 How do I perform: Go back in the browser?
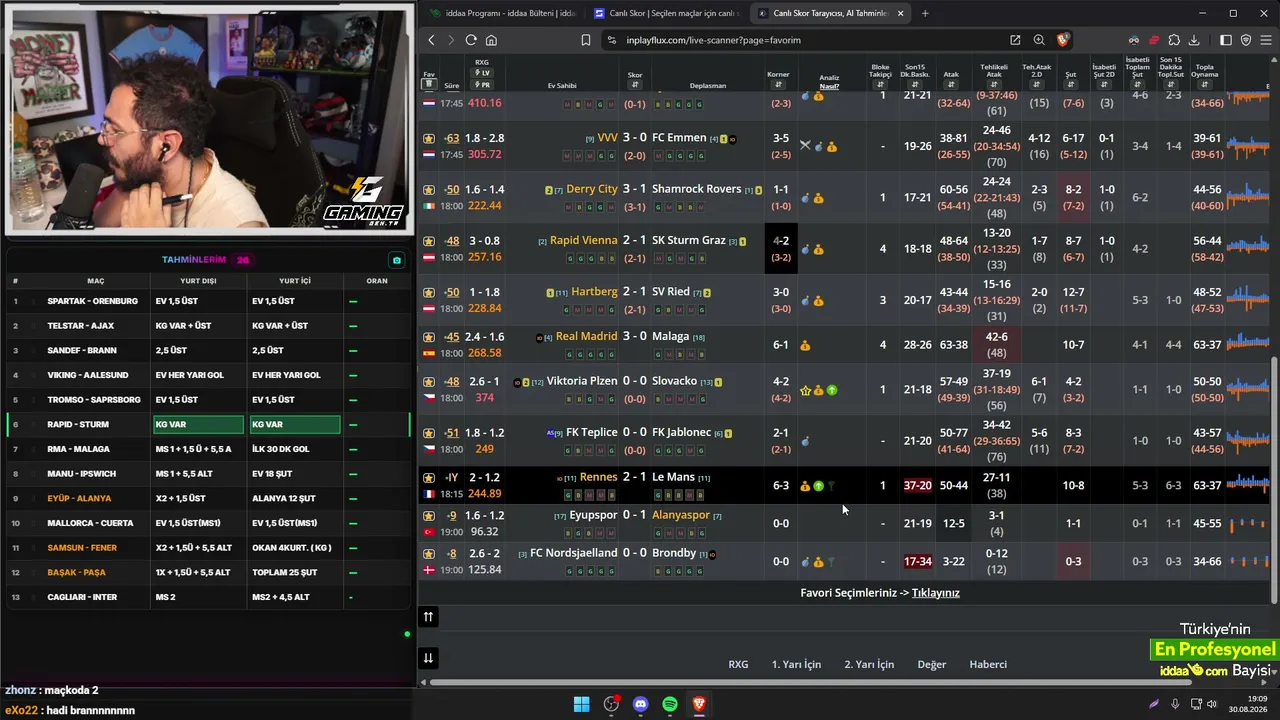pyautogui.click(x=431, y=40)
